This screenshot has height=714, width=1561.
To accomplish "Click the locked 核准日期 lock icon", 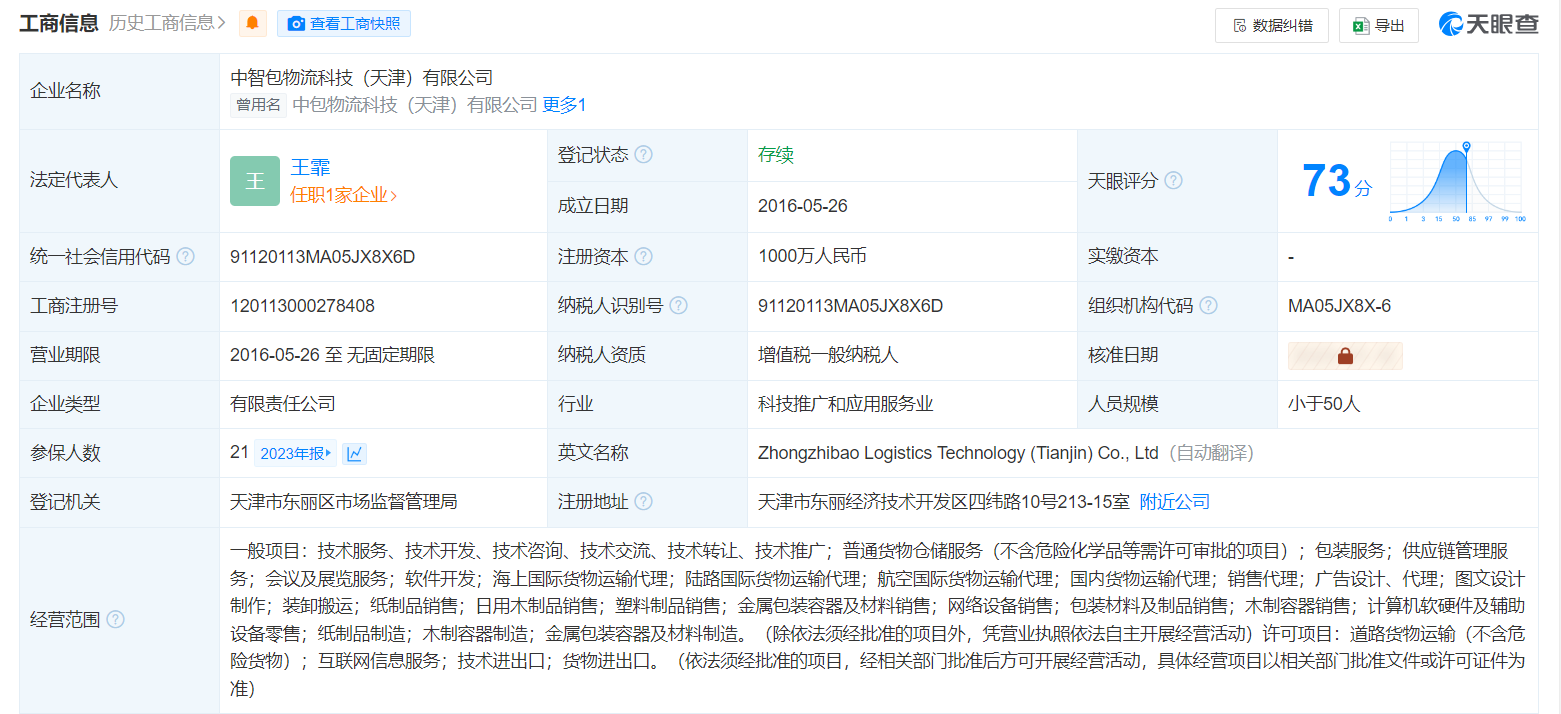I will (x=1345, y=356).
